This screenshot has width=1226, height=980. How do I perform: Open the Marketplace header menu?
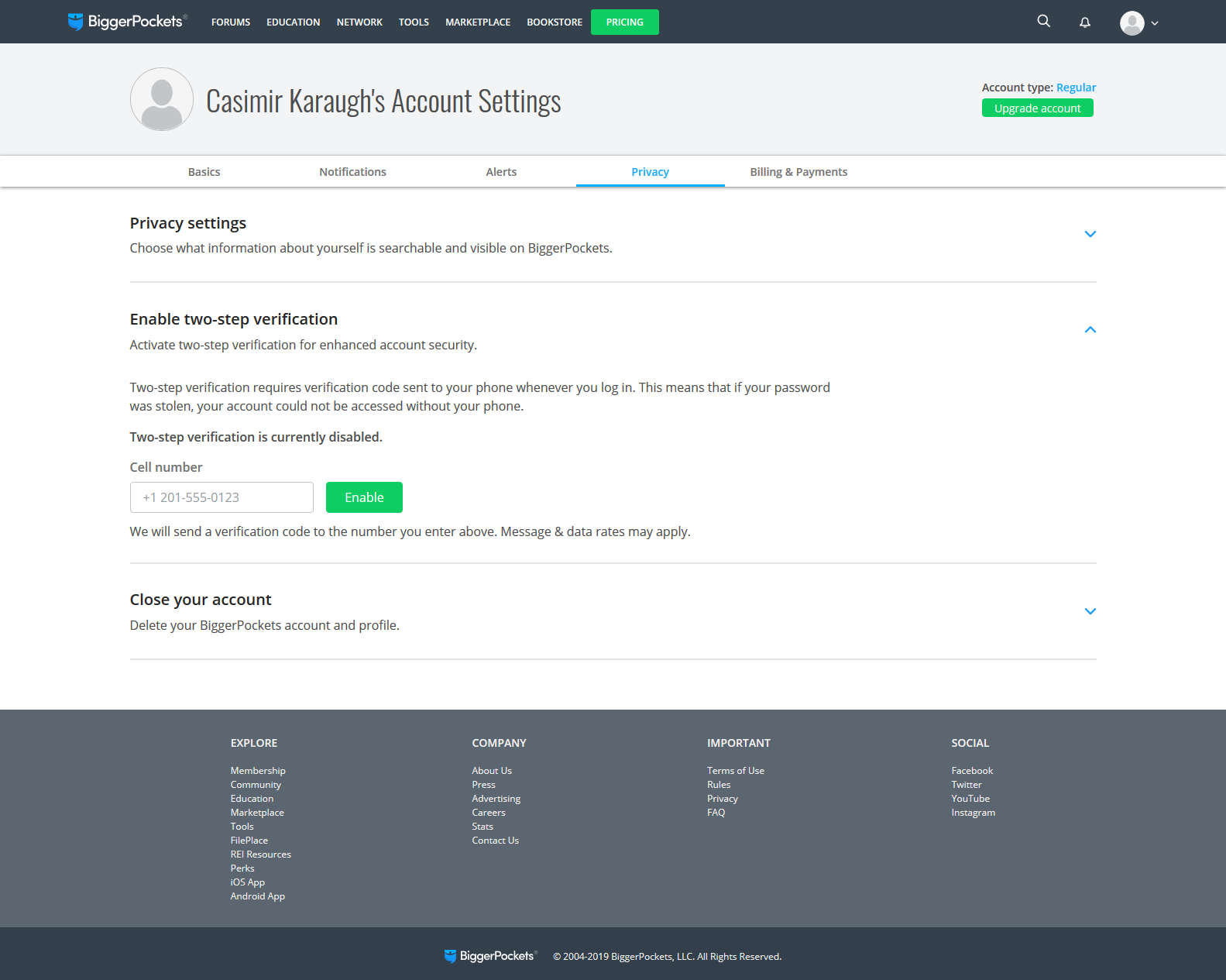[x=478, y=22]
